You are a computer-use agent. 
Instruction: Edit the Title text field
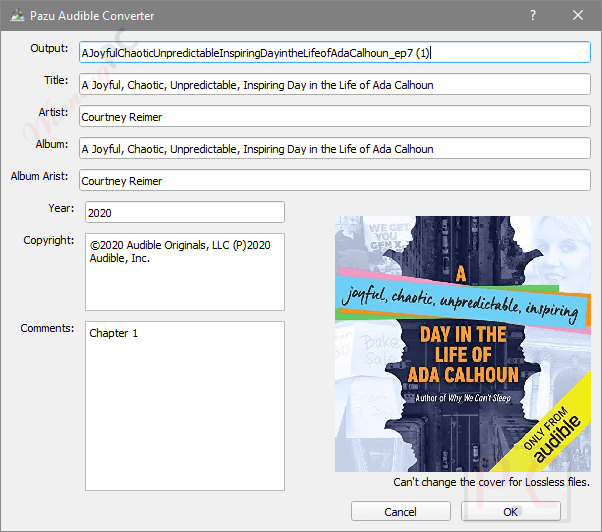tap(335, 84)
